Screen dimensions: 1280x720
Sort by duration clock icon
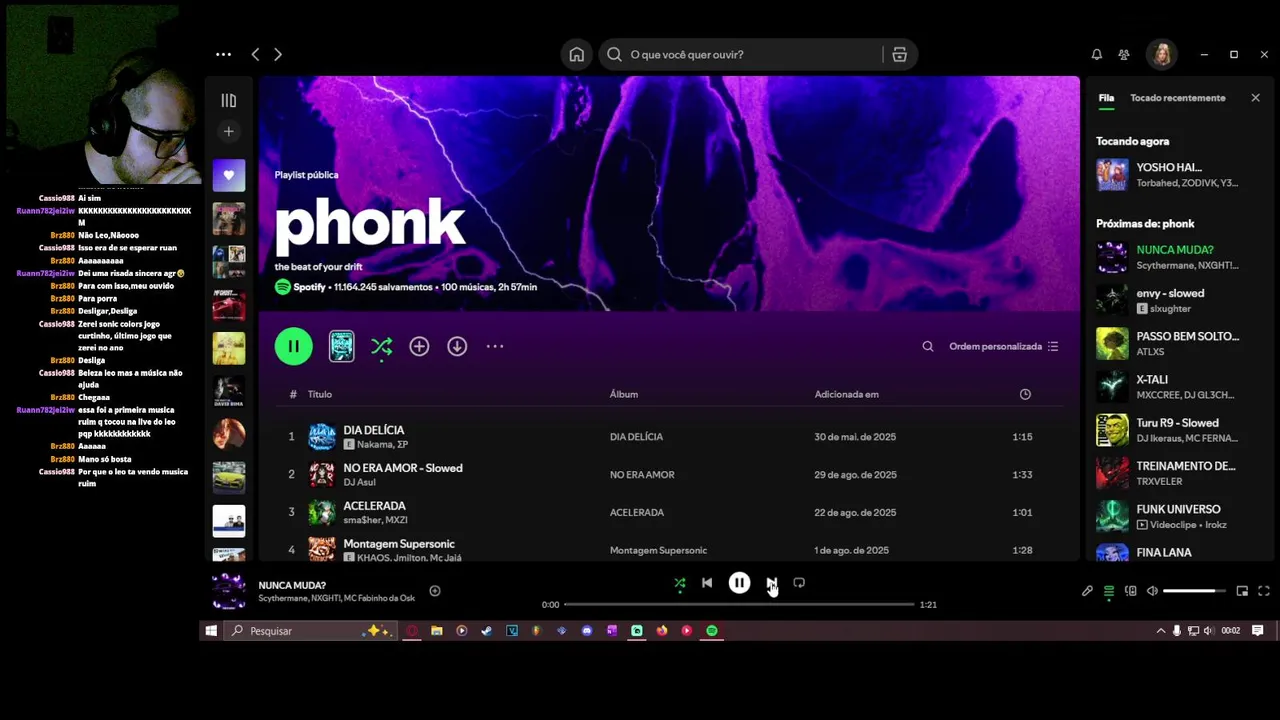pos(1025,394)
